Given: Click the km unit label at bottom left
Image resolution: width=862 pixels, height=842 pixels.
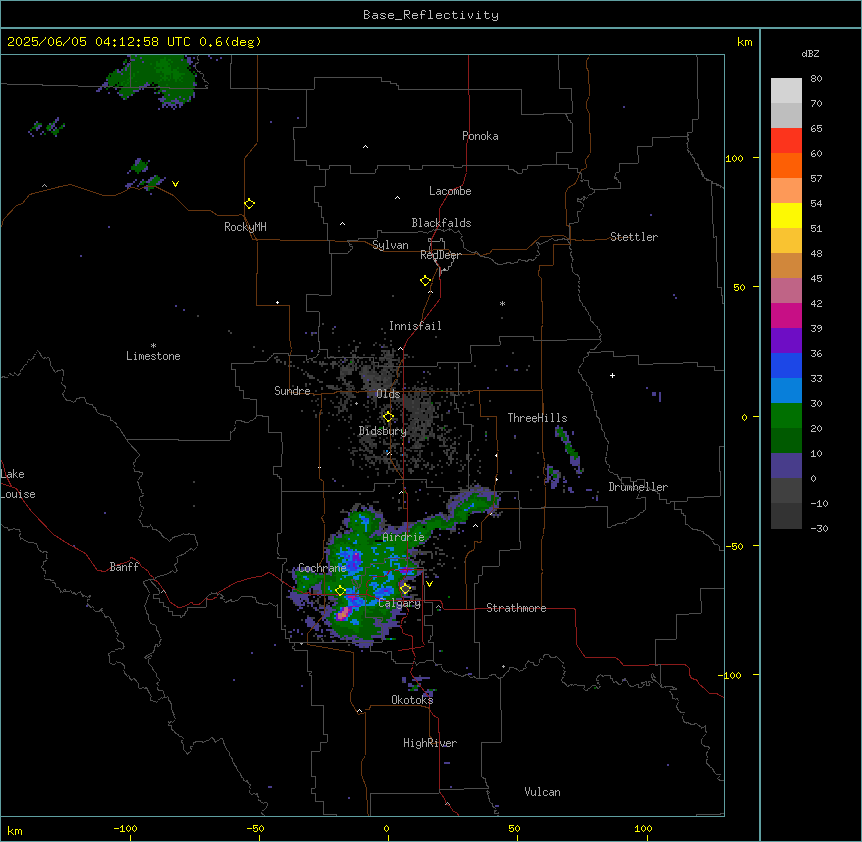Looking at the screenshot, I should 15,830.
